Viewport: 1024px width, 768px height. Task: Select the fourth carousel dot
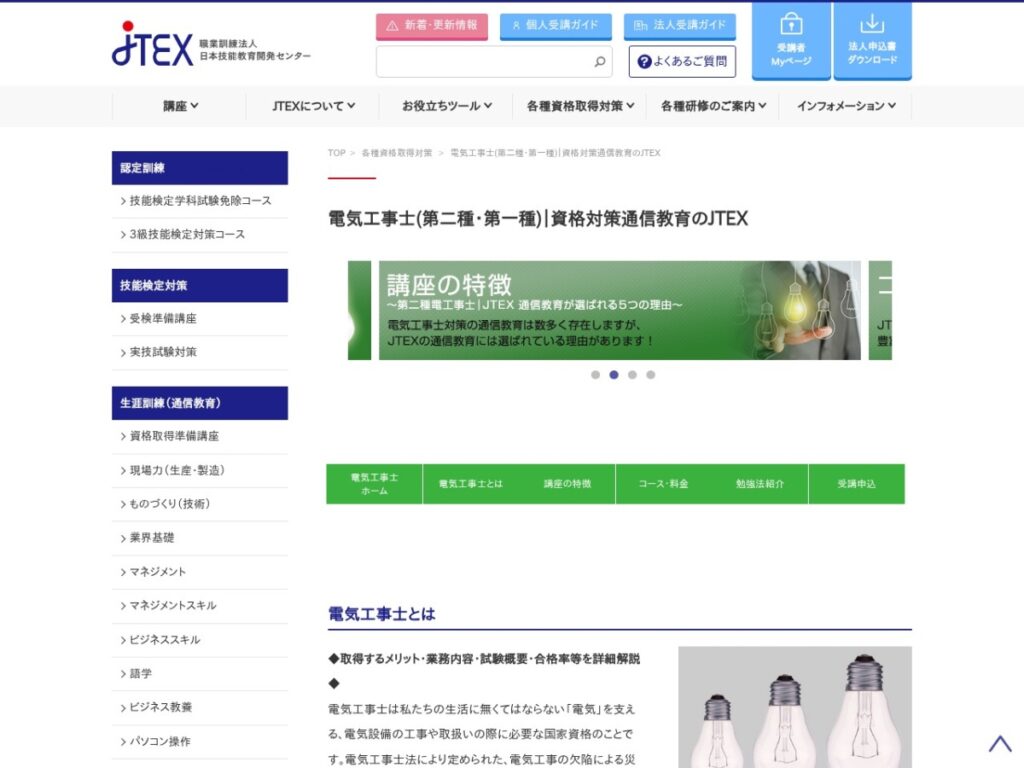[650, 375]
